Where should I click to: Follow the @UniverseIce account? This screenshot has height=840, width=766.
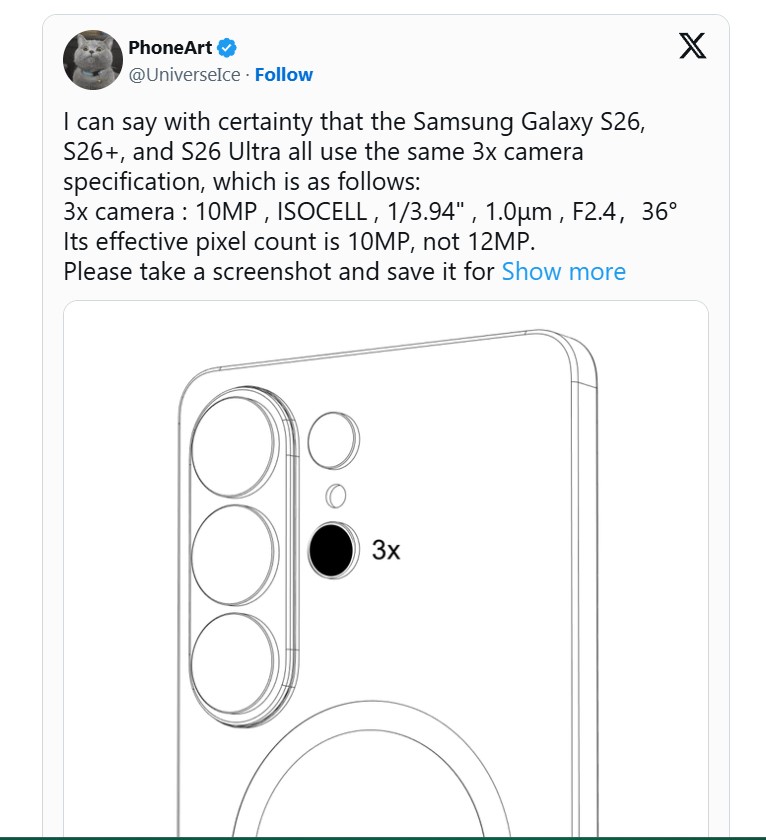(x=283, y=74)
